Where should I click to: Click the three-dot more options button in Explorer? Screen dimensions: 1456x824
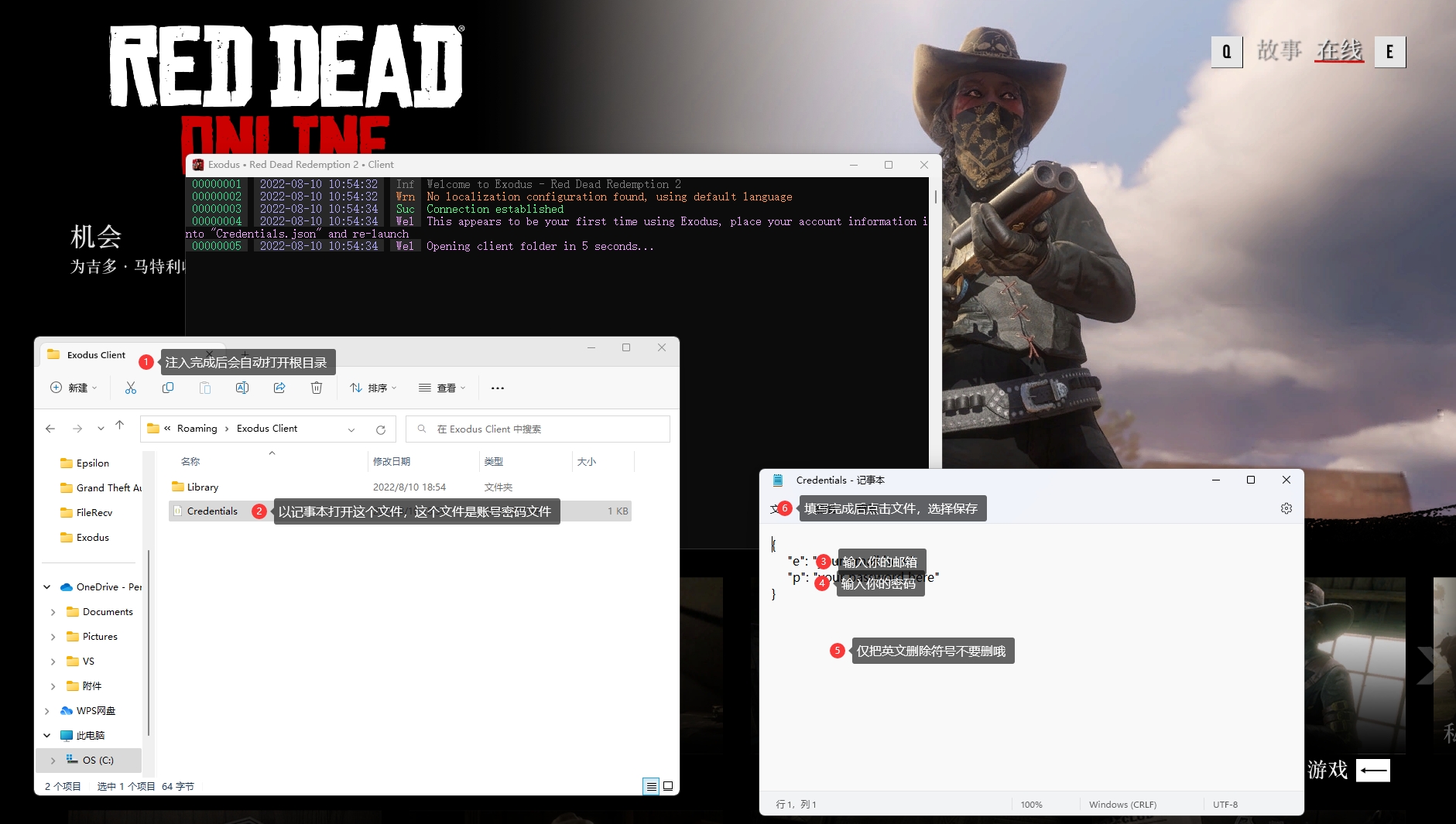click(498, 388)
